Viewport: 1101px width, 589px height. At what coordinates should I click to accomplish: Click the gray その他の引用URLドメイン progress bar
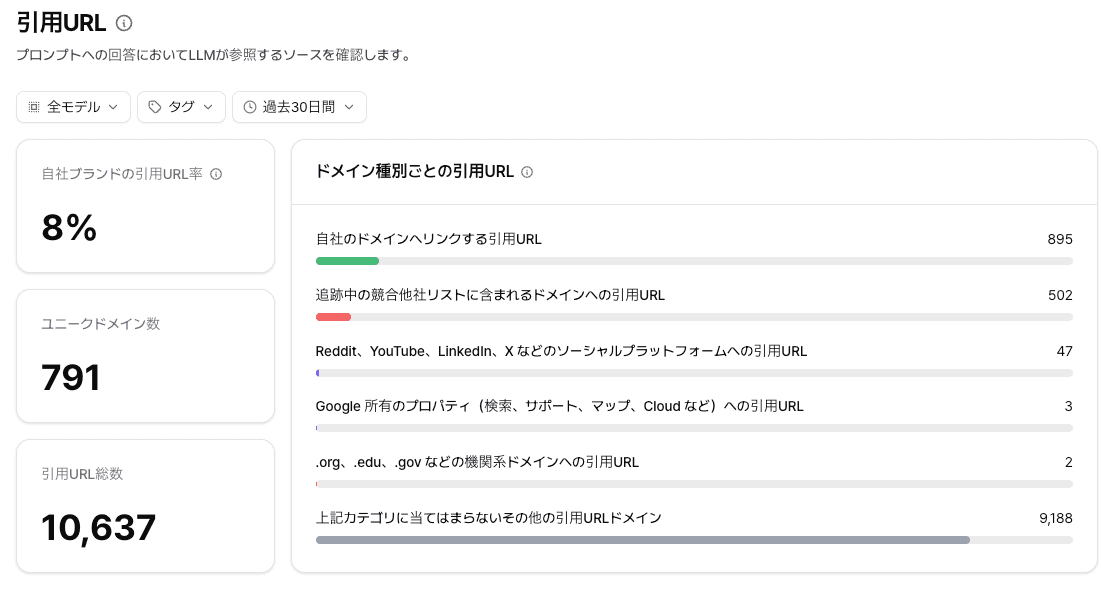pyautogui.click(x=642, y=540)
